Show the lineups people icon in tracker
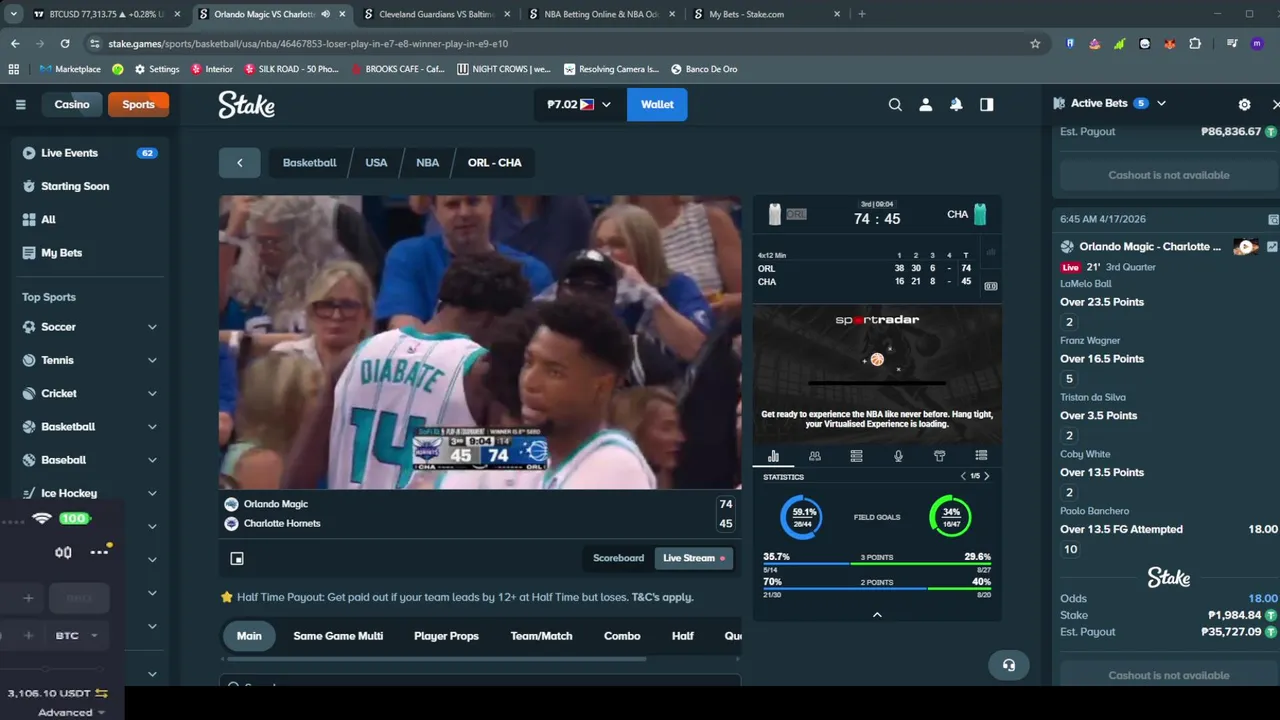The width and height of the screenshot is (1280, 720). 815,456
